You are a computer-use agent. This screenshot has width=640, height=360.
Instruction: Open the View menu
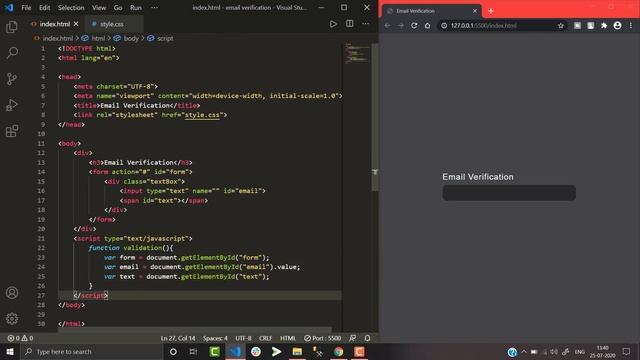99,7
